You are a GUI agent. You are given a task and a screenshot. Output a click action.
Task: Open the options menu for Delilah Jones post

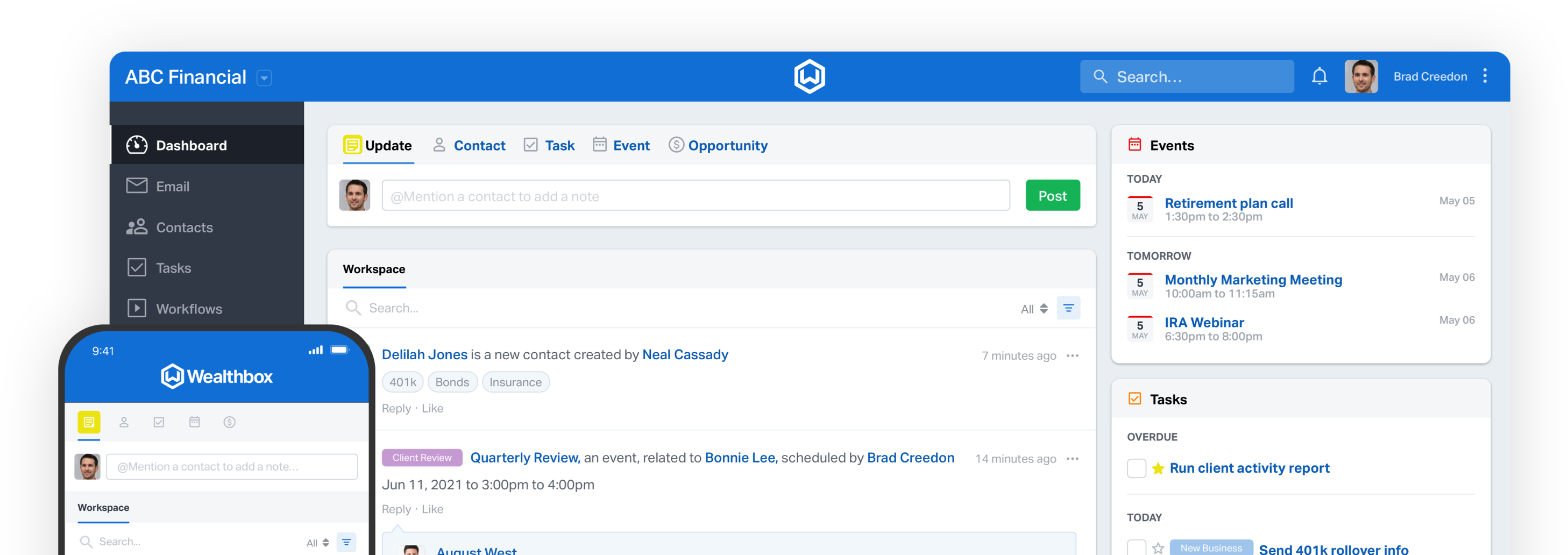click(x=1072, y=355)
